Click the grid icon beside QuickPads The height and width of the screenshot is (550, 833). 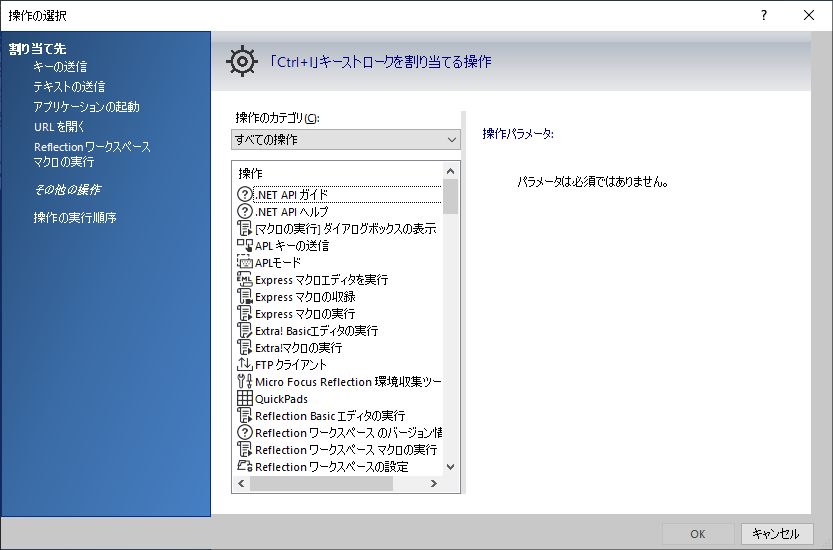point(244,399)
